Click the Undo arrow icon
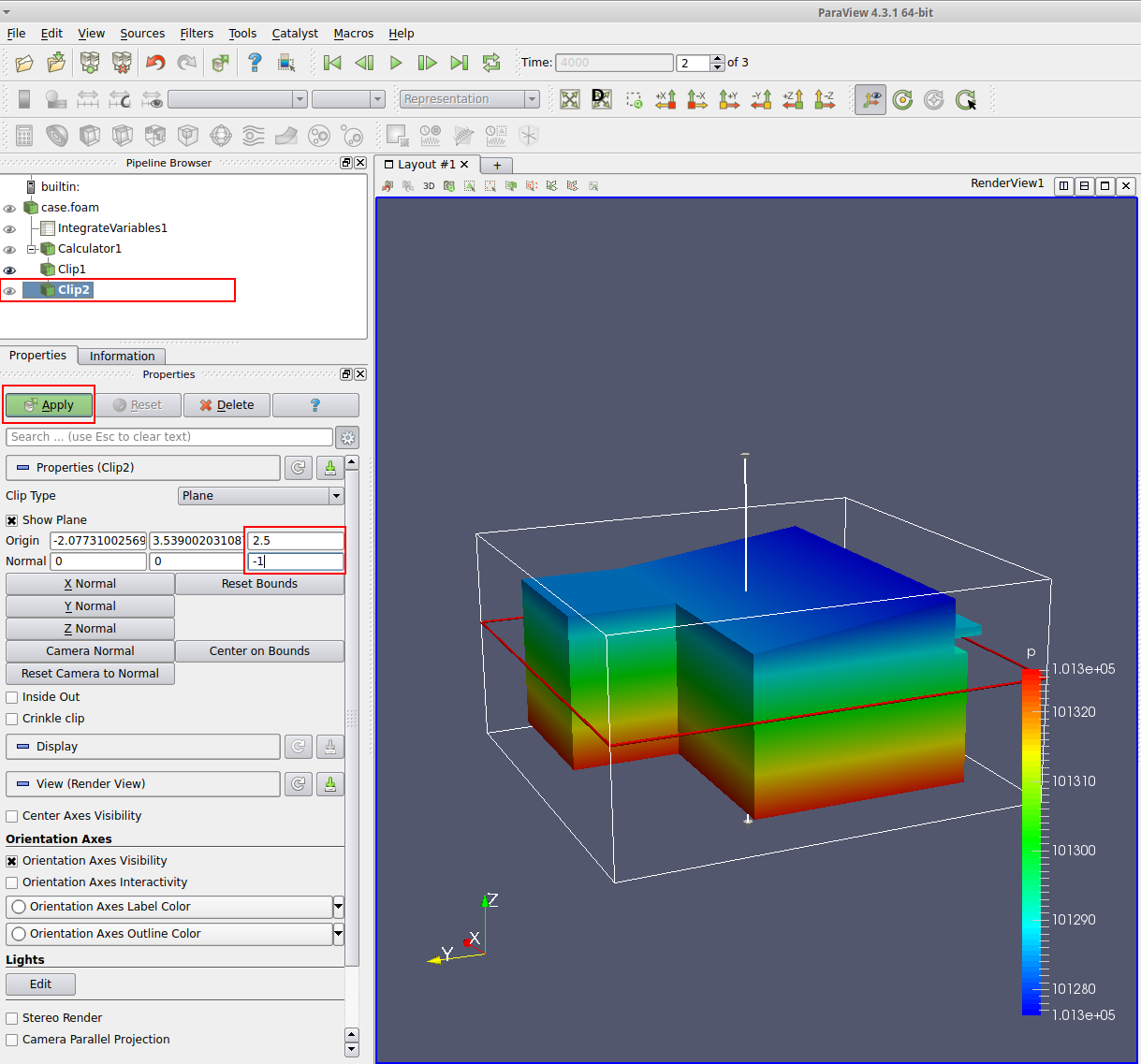1141x1064 pixels. [155, 63]
